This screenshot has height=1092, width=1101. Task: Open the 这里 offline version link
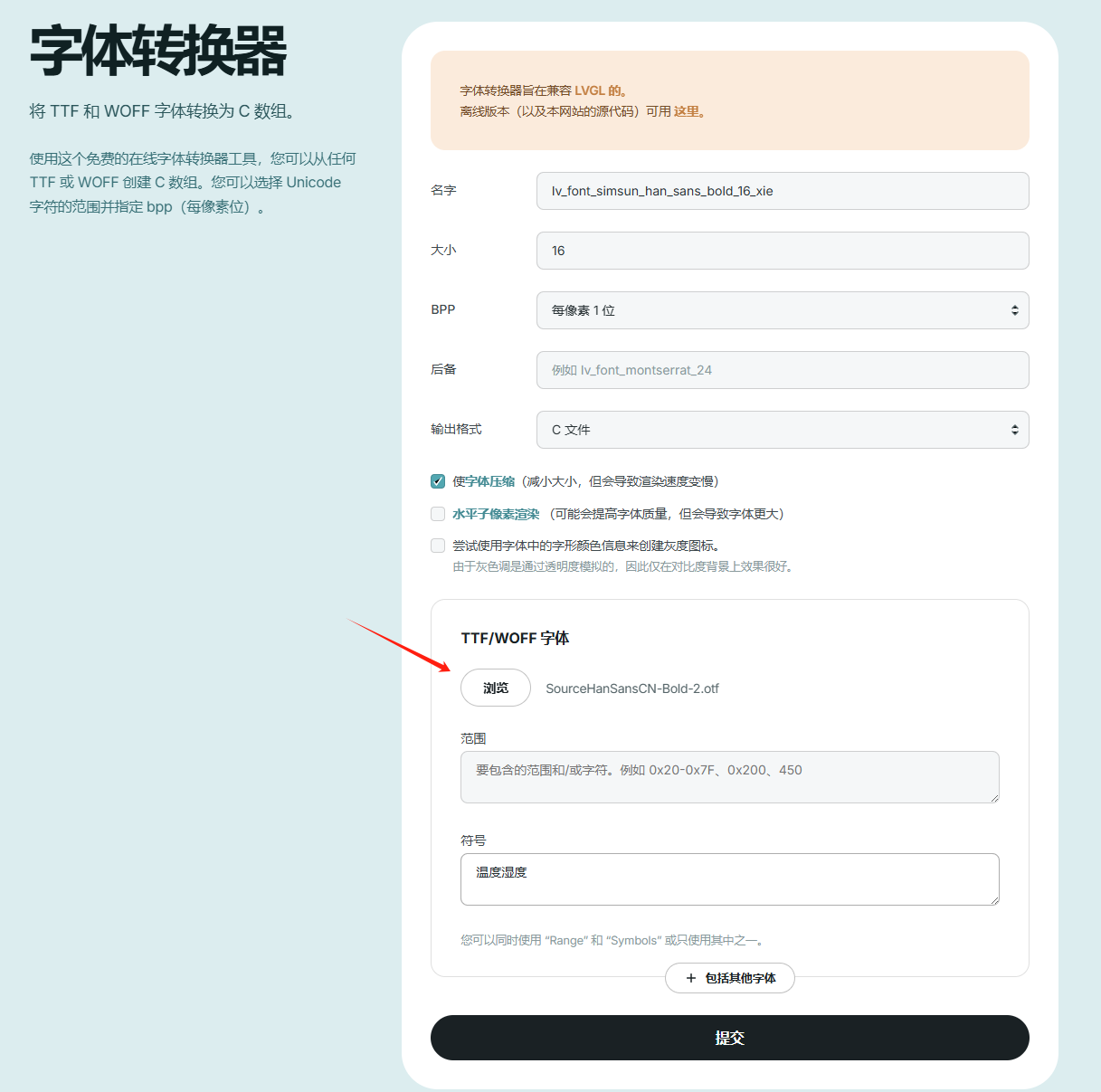click(687, 111)
